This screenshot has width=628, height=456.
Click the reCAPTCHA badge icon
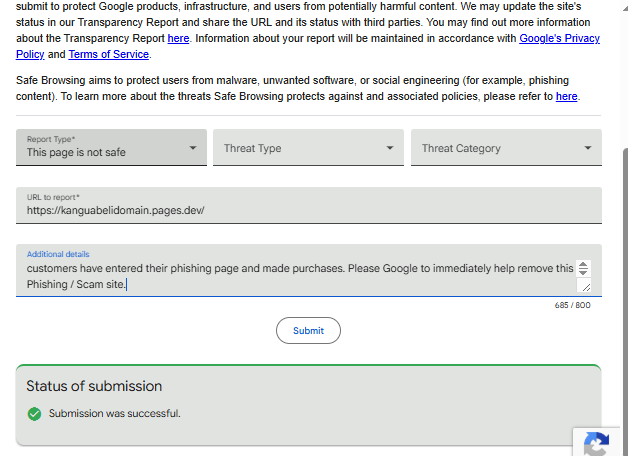597,445
